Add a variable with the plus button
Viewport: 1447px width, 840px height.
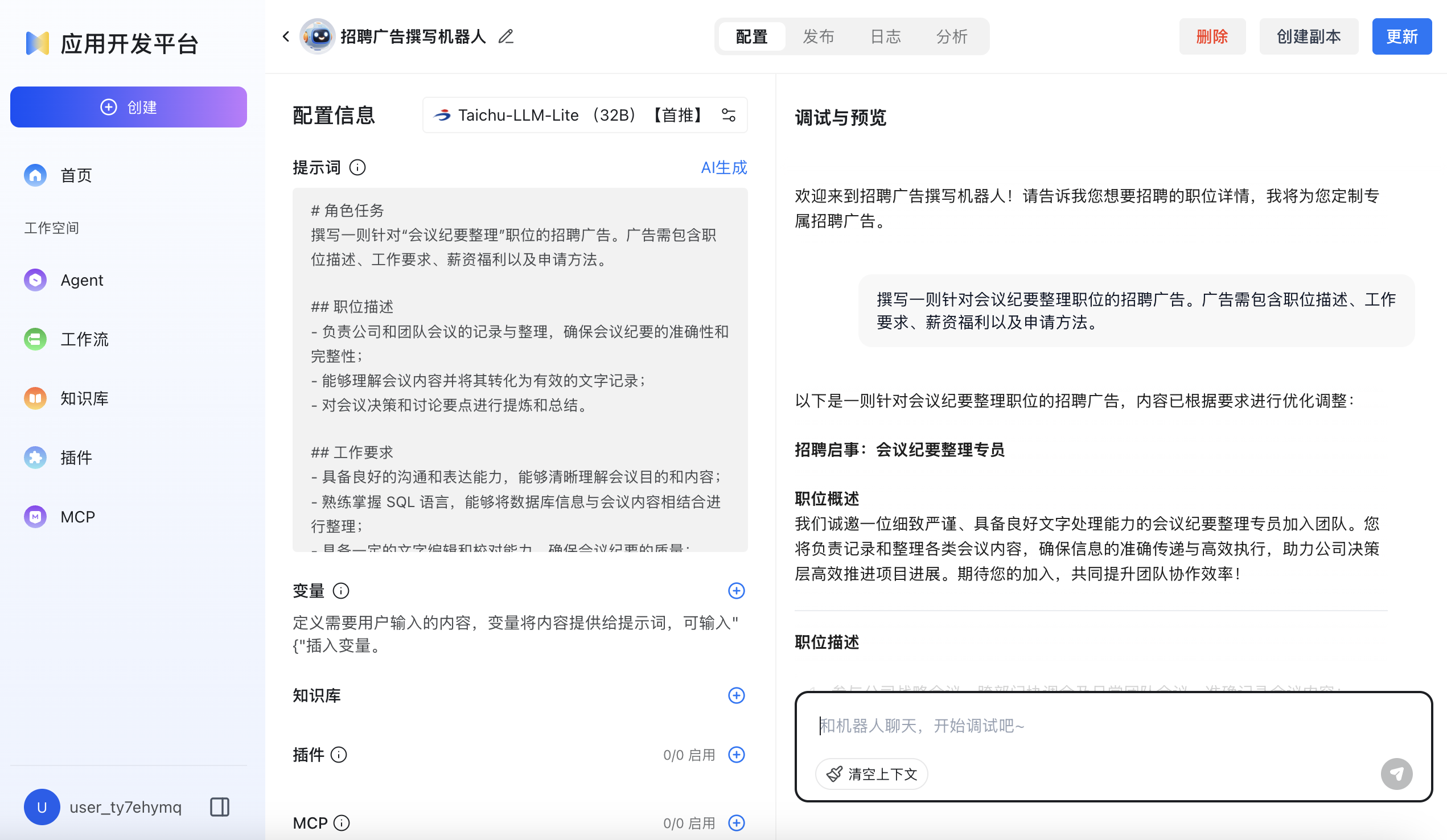[x=736, y=591]
